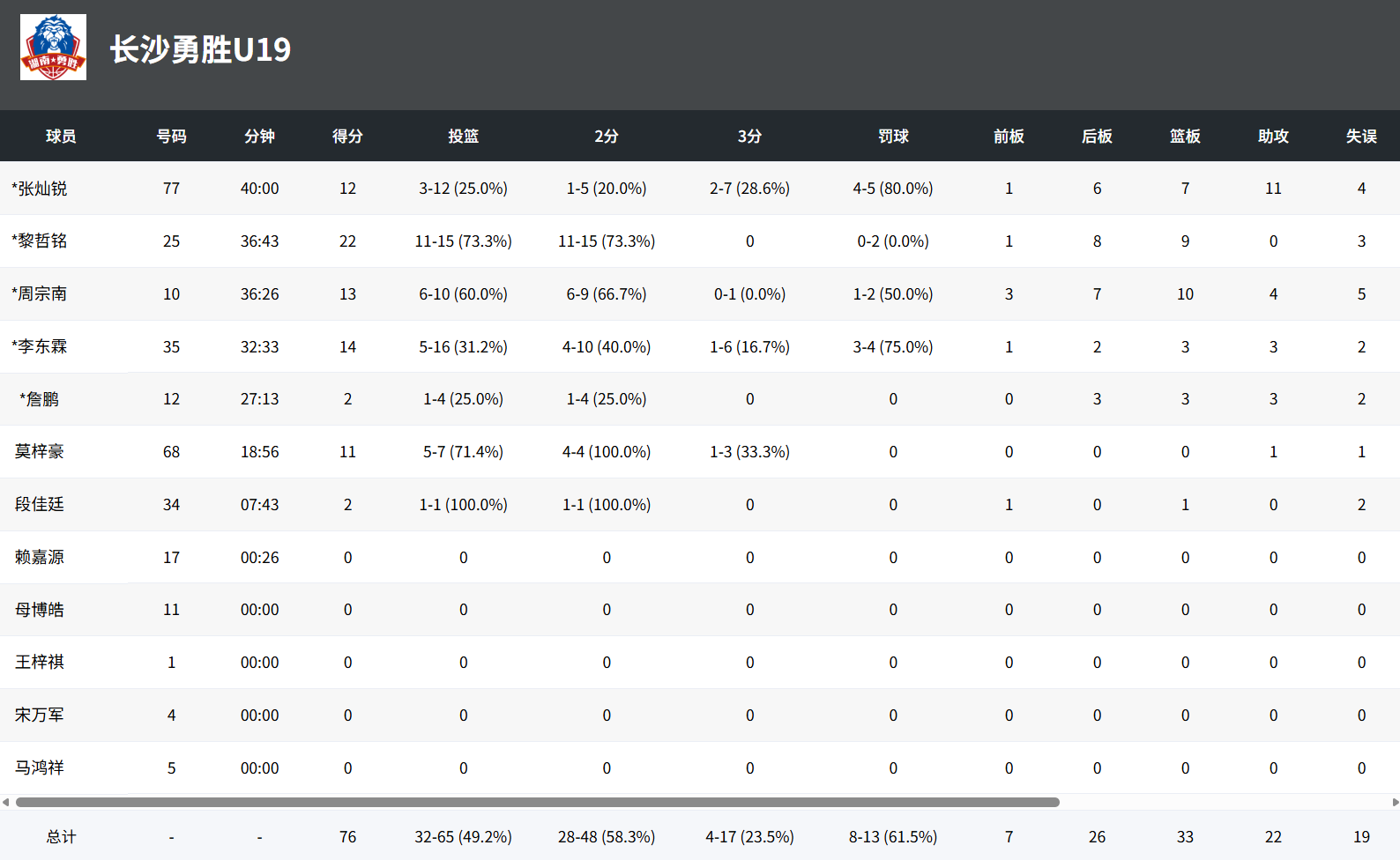This screenshot has width=1400, height=860.
Task: Click the right scroll arrow of horizontal scrollbar
Action: pyautogui.click(x=1395, y=802)
